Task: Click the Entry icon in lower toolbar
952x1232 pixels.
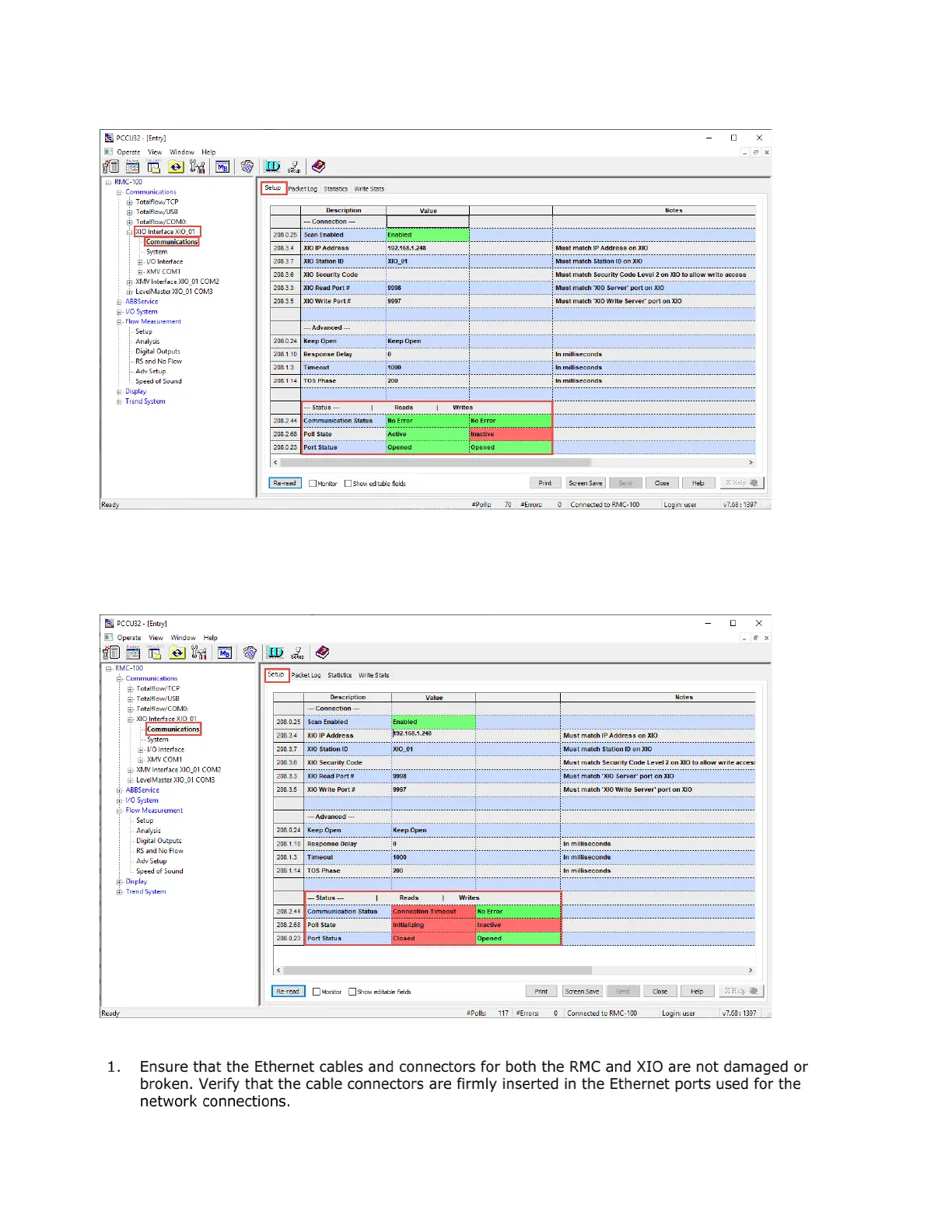Action: click(134, 653)
